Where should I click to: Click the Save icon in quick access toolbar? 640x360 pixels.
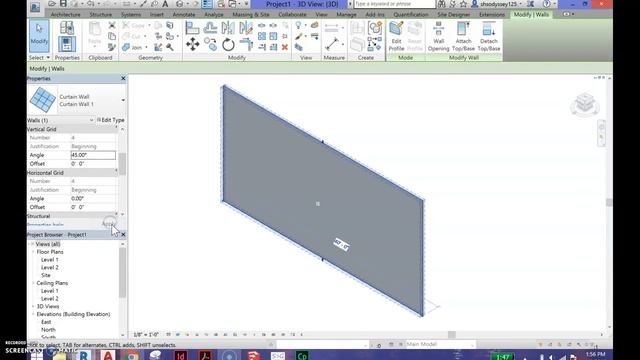click(63, 4)
